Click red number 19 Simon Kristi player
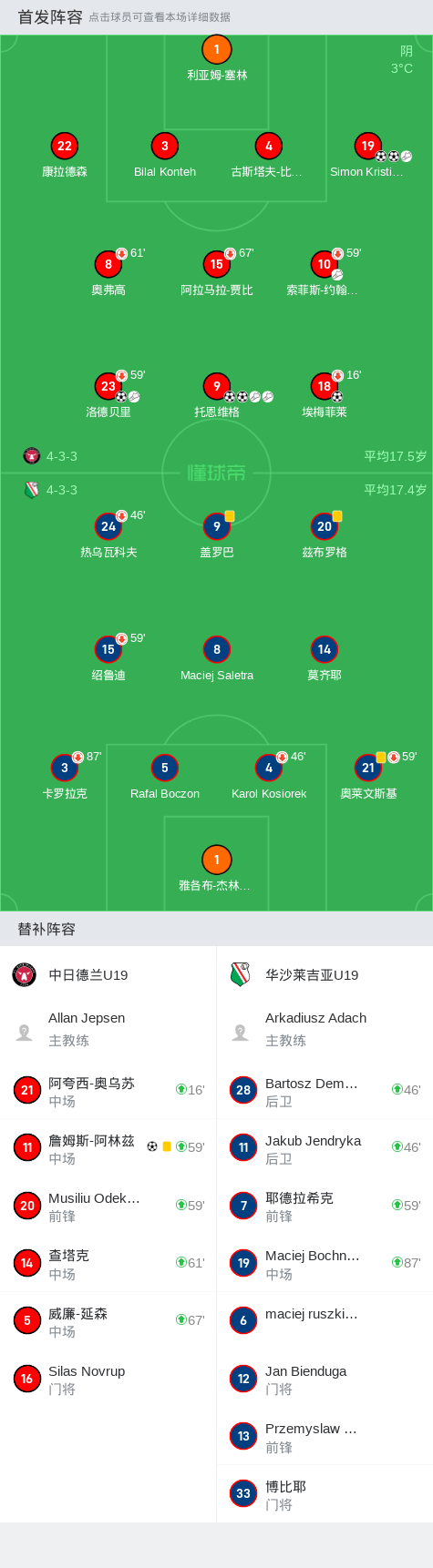This screenshot has width=433, height=1568. click(x=368, y=155)
